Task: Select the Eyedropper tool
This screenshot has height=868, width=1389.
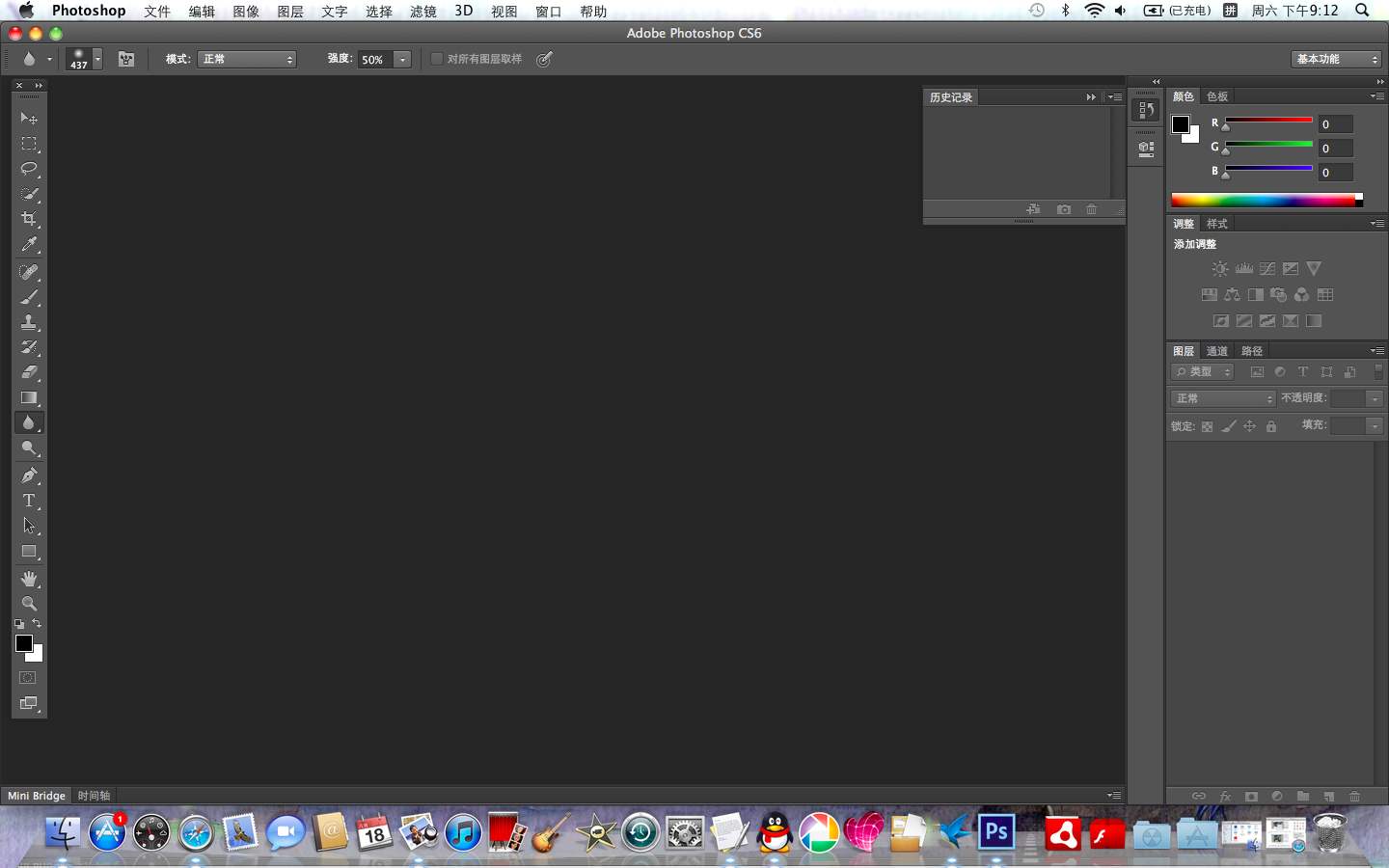Action: pyautogui.click(x=29, y=245)
